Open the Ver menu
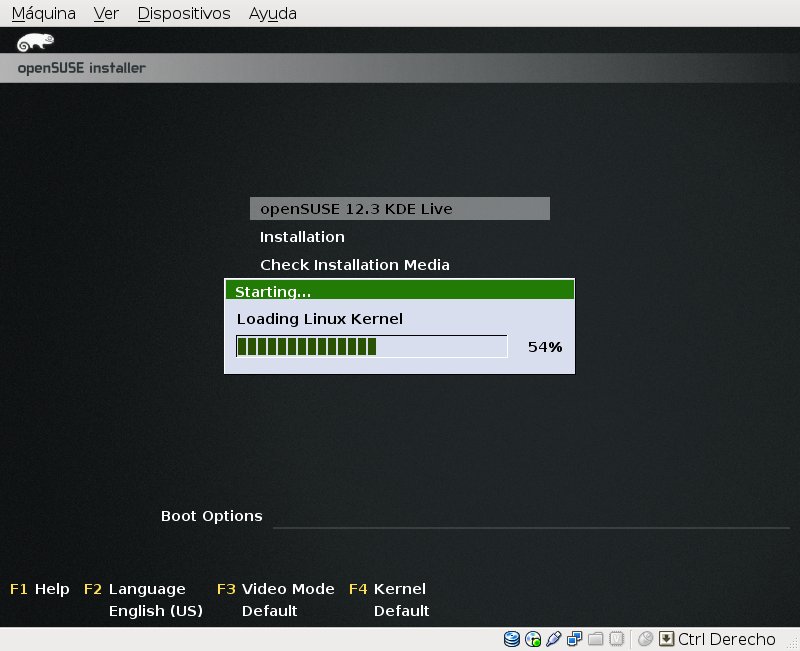The height and width of the screenshot is (651, 800). [x=106, y=13]
